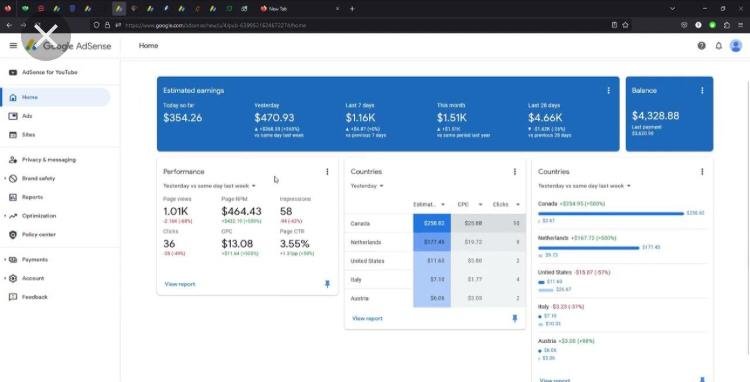Image resolution: width=750 pixels, height=382 pixels.
Task: Click the $13.08 CPC value
Action: (x=237, y=244)
